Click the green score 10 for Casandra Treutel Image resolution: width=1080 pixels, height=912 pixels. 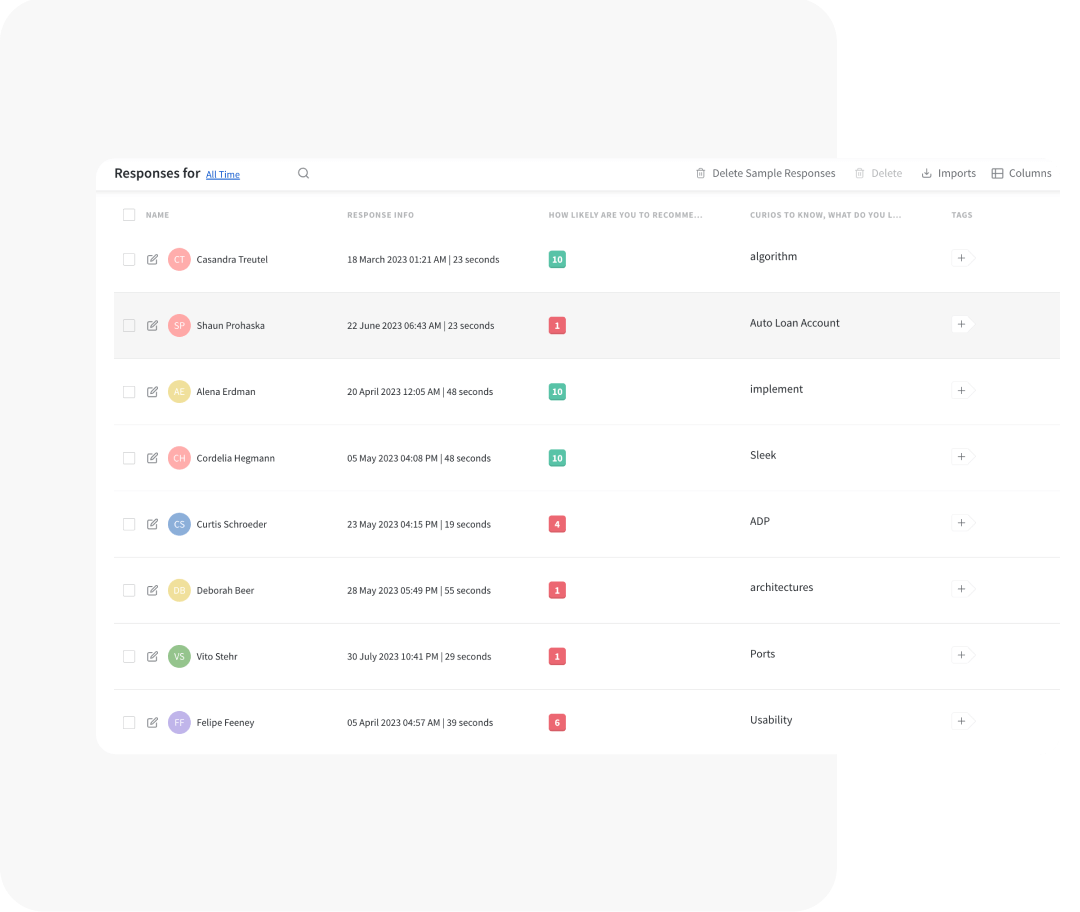[557, 260]
